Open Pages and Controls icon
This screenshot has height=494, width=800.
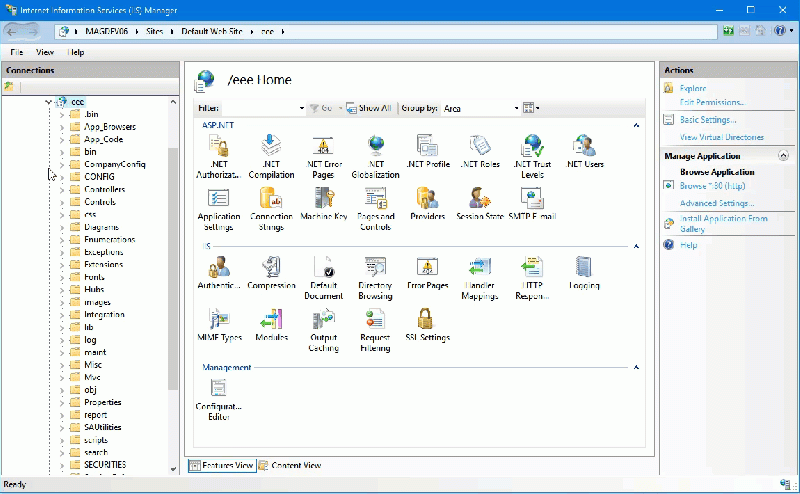click(376, 209)
